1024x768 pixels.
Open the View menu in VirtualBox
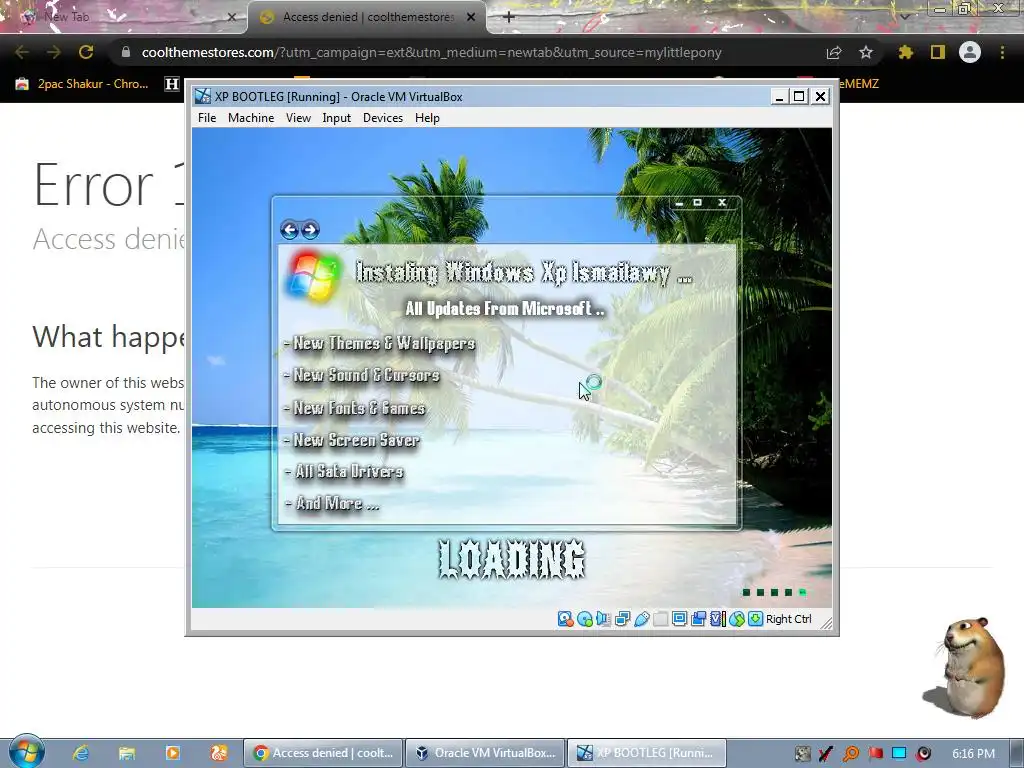298,118
